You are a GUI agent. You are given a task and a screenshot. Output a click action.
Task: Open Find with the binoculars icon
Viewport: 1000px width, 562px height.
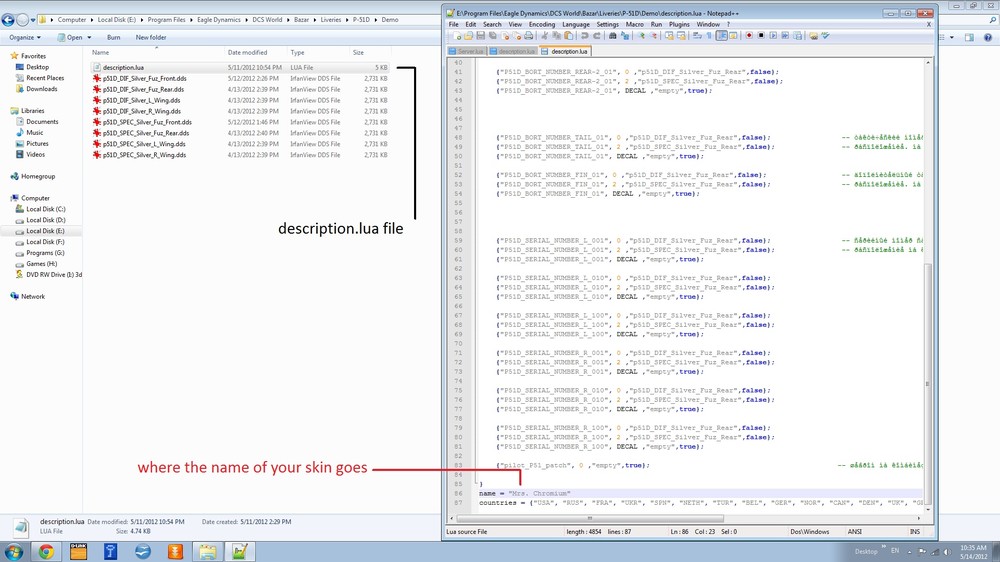coord(612,36)
